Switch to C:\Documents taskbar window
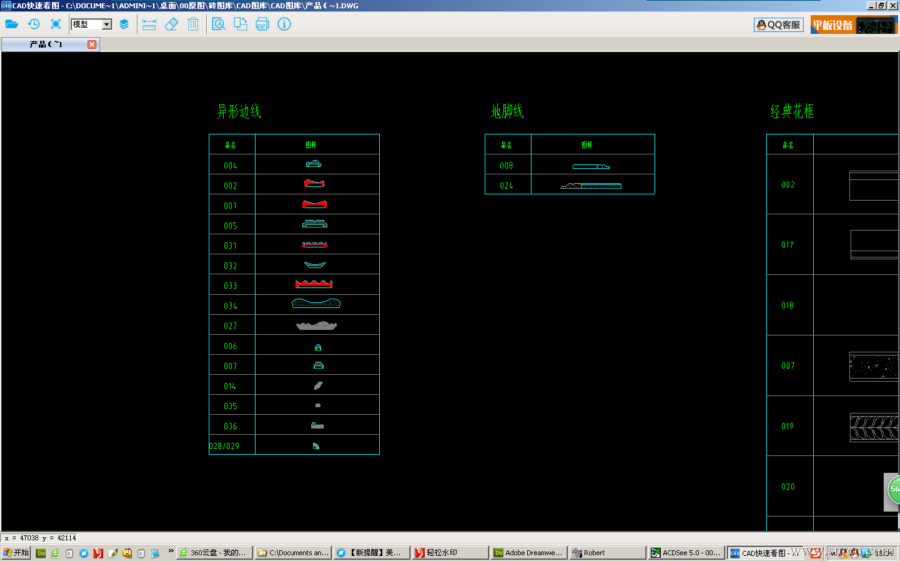900x562 pixels. tap(292, 553)
